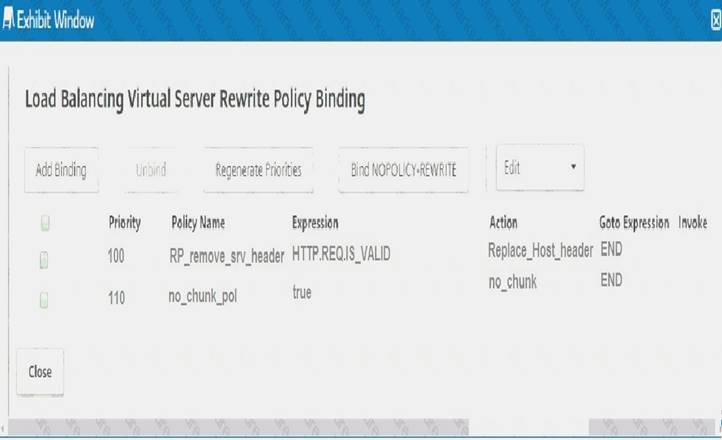Click the Exhibit Window title bar icon
This screenshot has height=440, width=722.
coord(9,18)
